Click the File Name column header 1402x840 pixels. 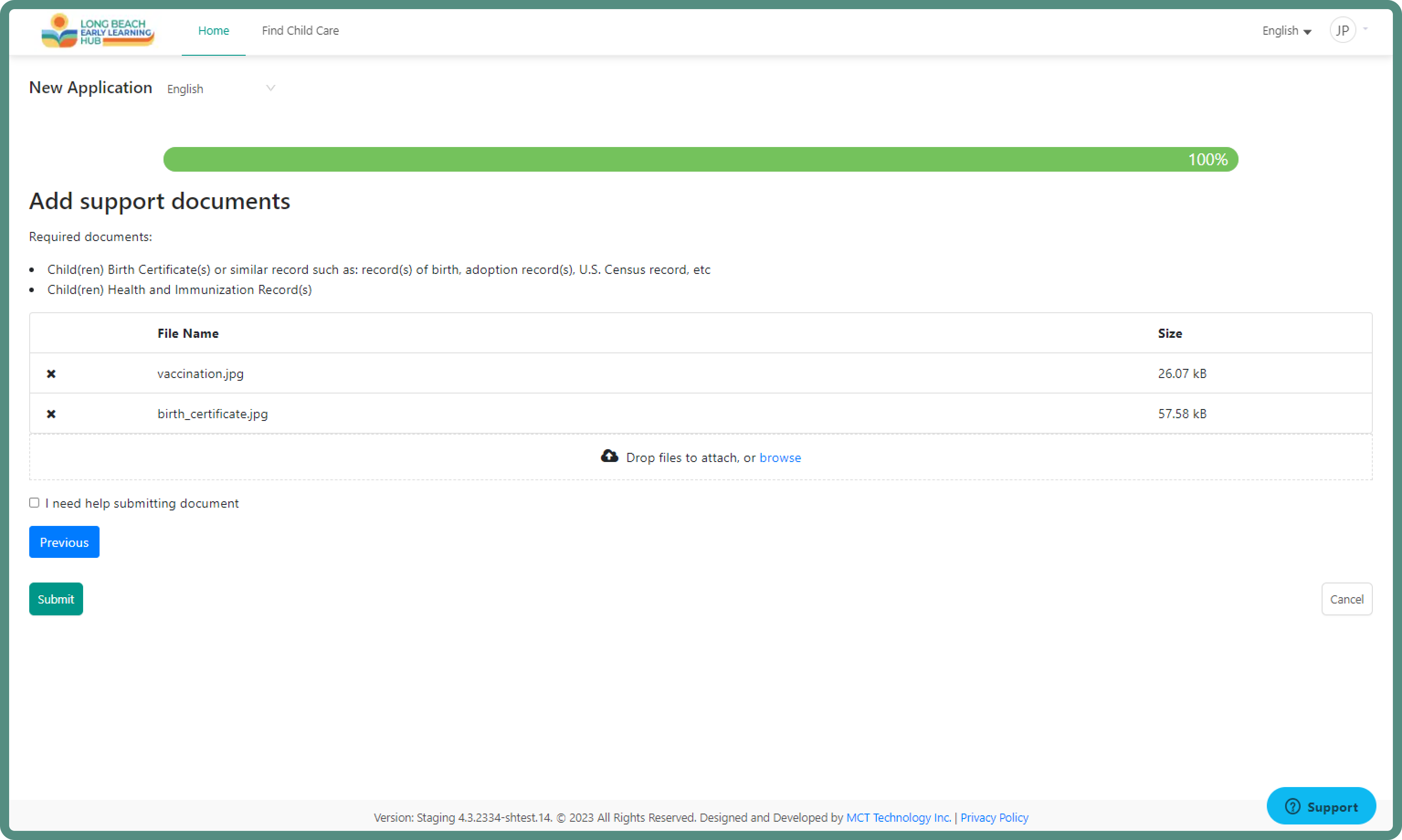[x=188, y=333]
